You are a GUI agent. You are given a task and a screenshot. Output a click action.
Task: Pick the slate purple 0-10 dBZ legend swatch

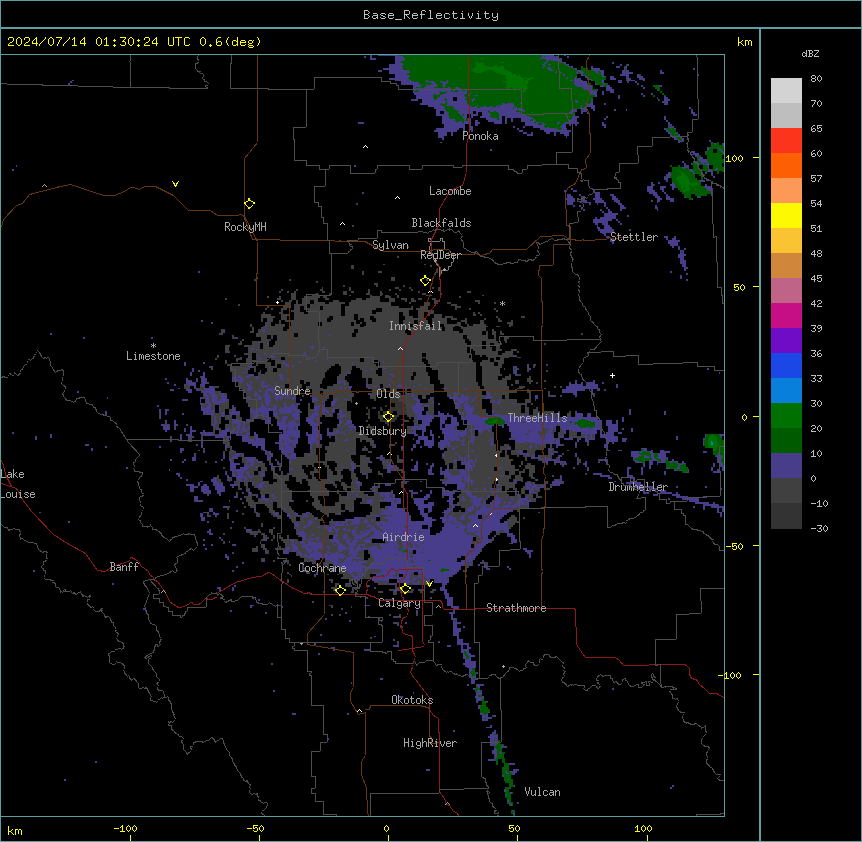pos(786,466)
